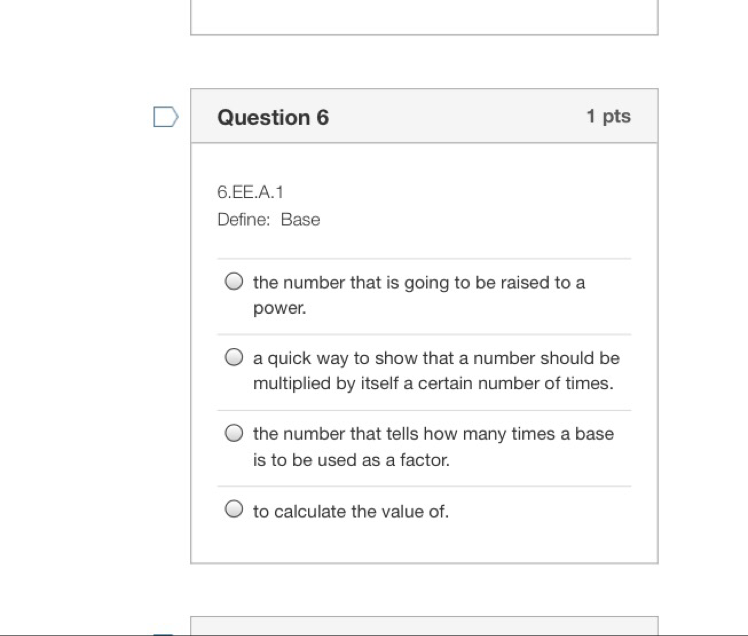Click the 'Define:' prompt label

click(244, 219)
